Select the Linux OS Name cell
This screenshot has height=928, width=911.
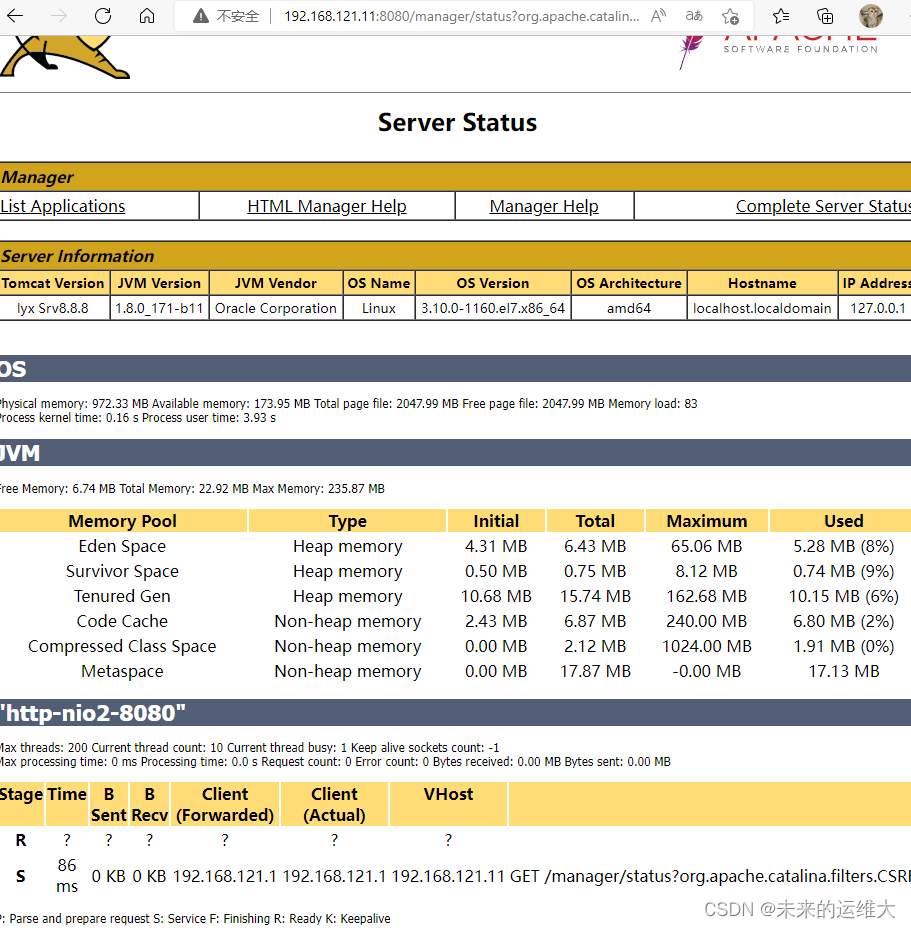coord(379,308)
